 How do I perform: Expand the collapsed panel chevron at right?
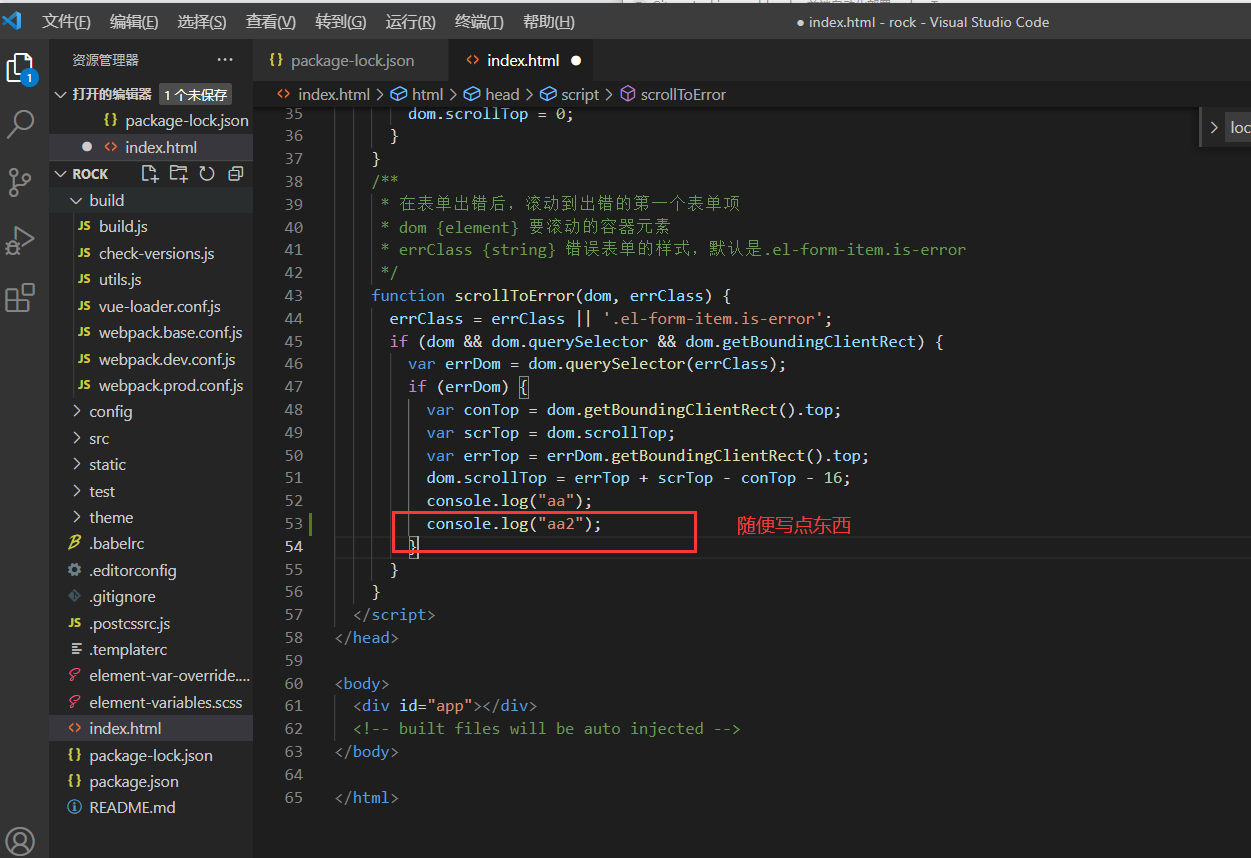pyautogui.click(x=1213, y=127)
